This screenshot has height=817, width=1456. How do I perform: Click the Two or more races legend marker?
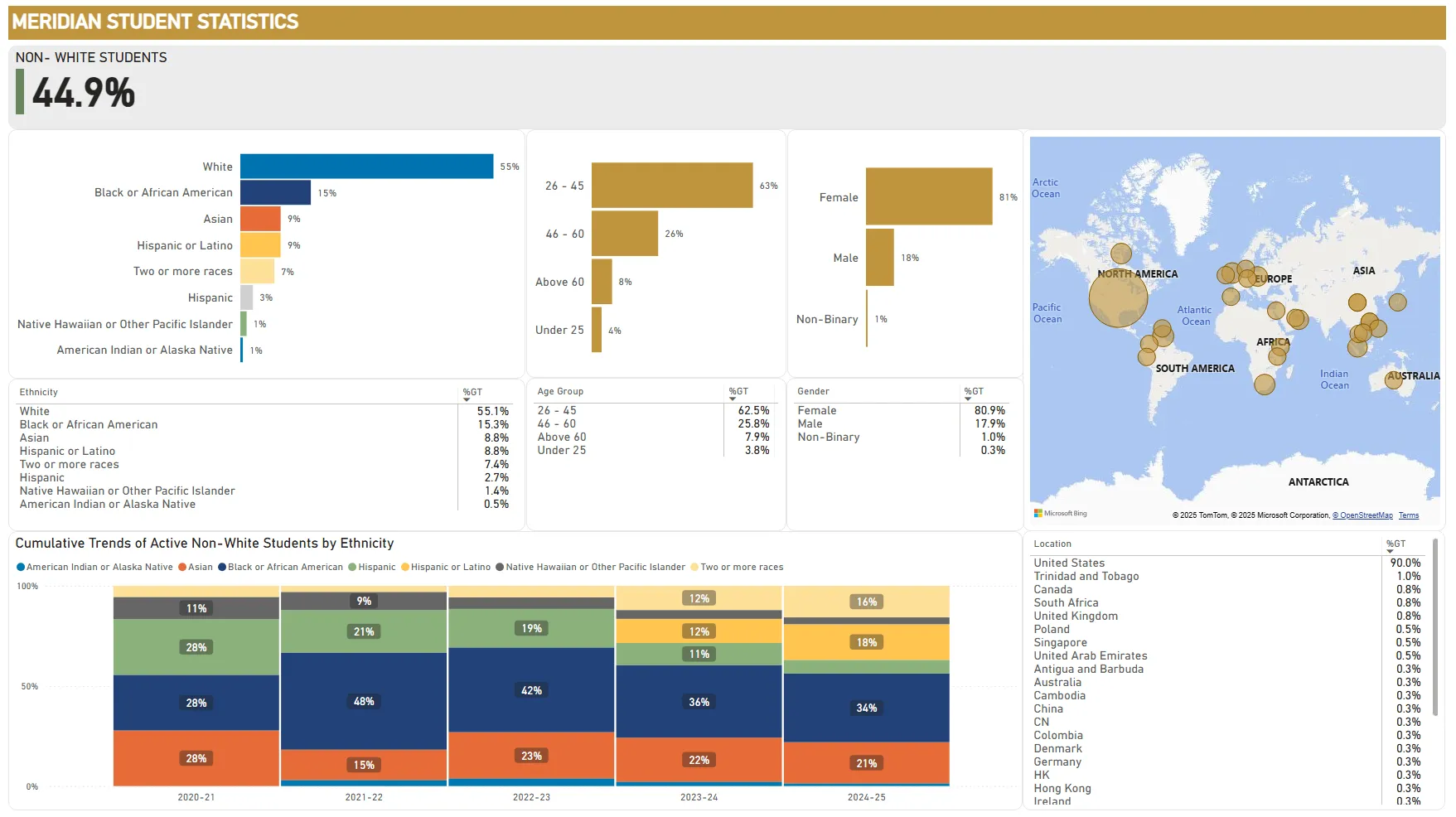click(694, 568)
